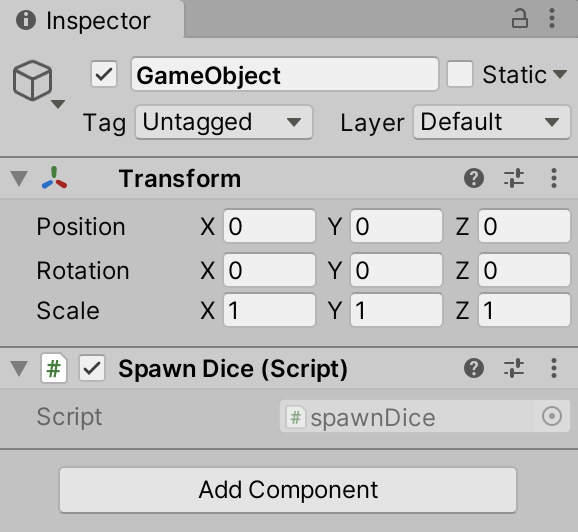Screen dimensions: 578x532
Task: Click the Transform component axes icon
Action: [54, 178]
